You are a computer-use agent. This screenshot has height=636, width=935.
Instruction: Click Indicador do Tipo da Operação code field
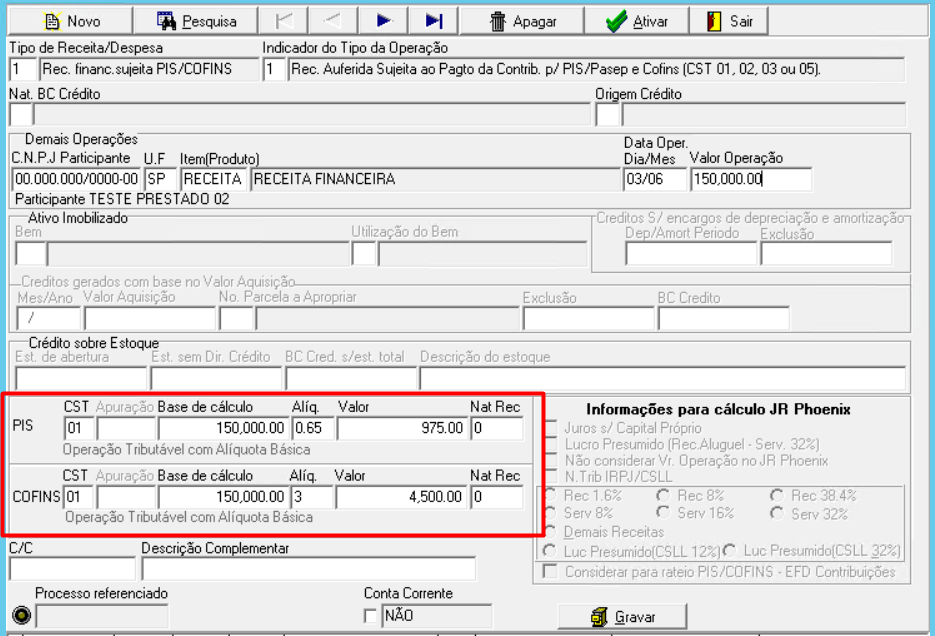click(274, 69)
